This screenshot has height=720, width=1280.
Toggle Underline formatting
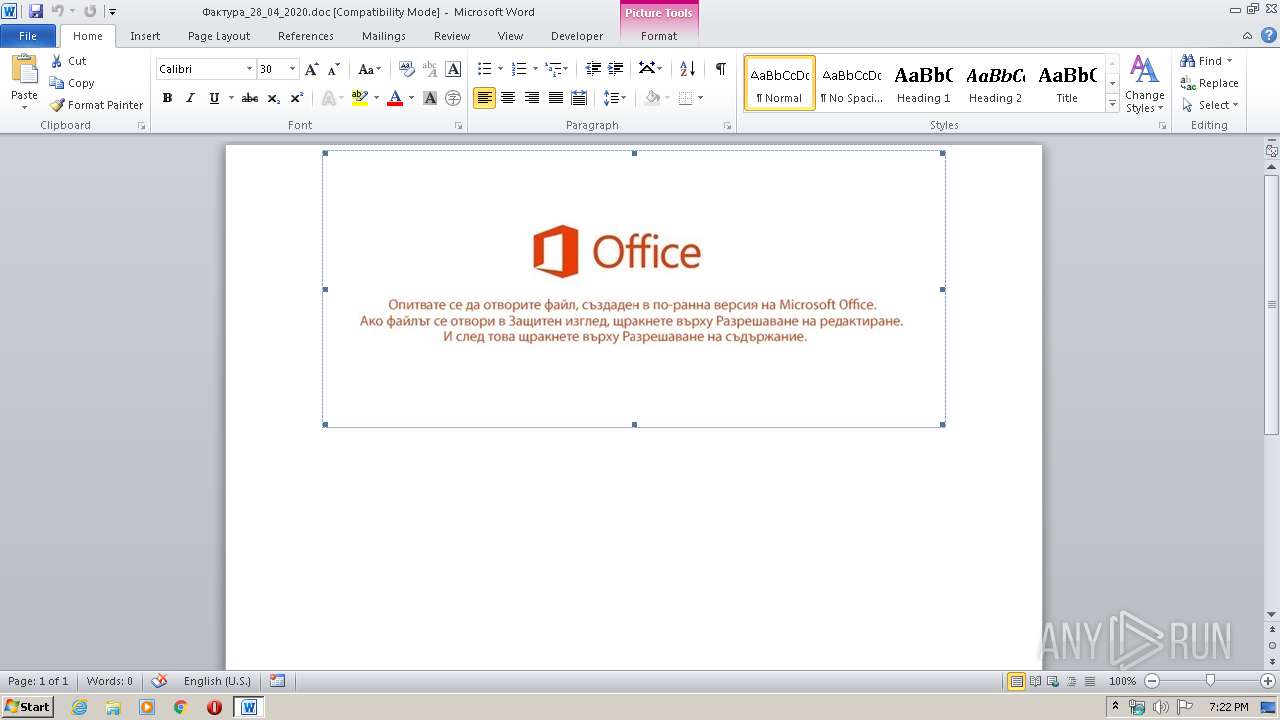coord(214,98)
